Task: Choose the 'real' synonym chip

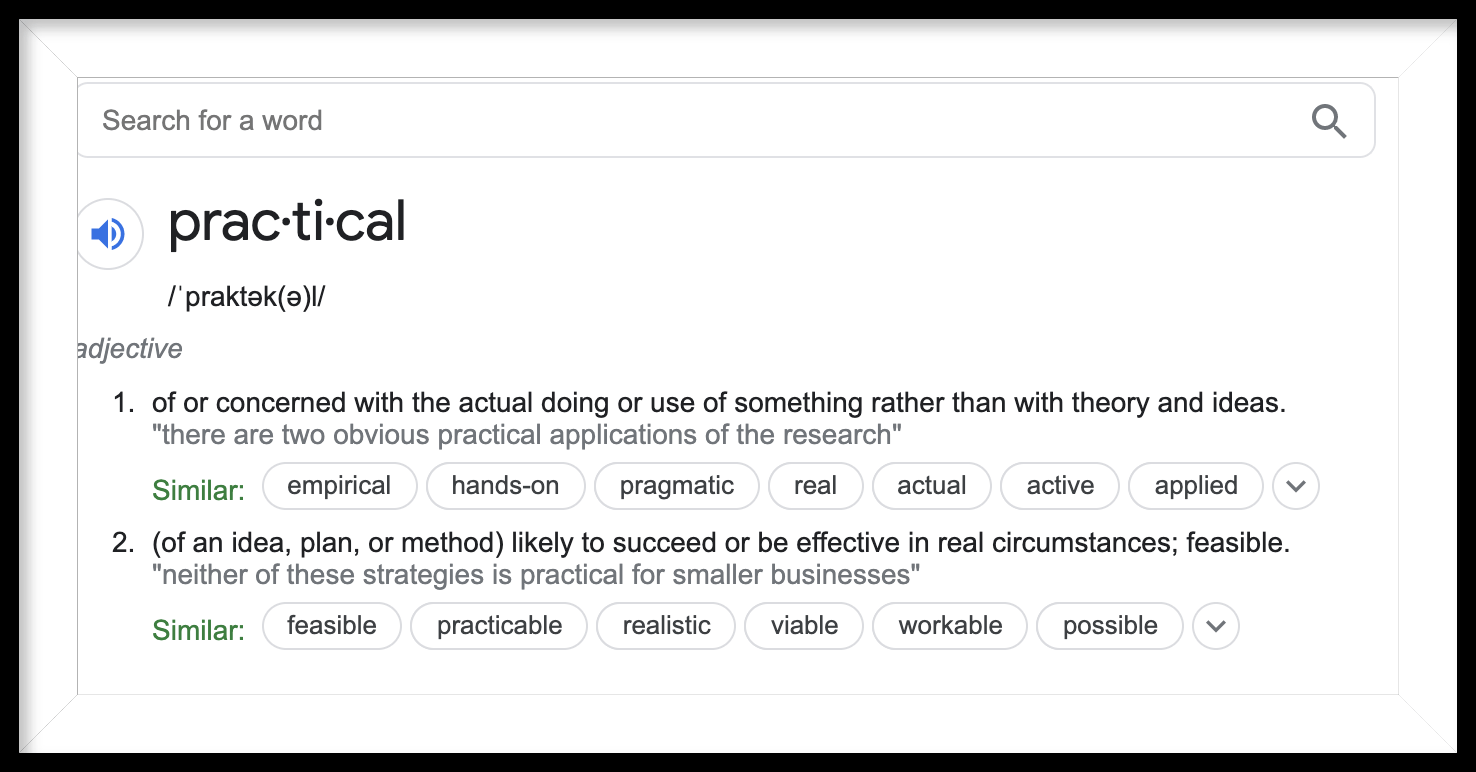Action: coord(815,486)
